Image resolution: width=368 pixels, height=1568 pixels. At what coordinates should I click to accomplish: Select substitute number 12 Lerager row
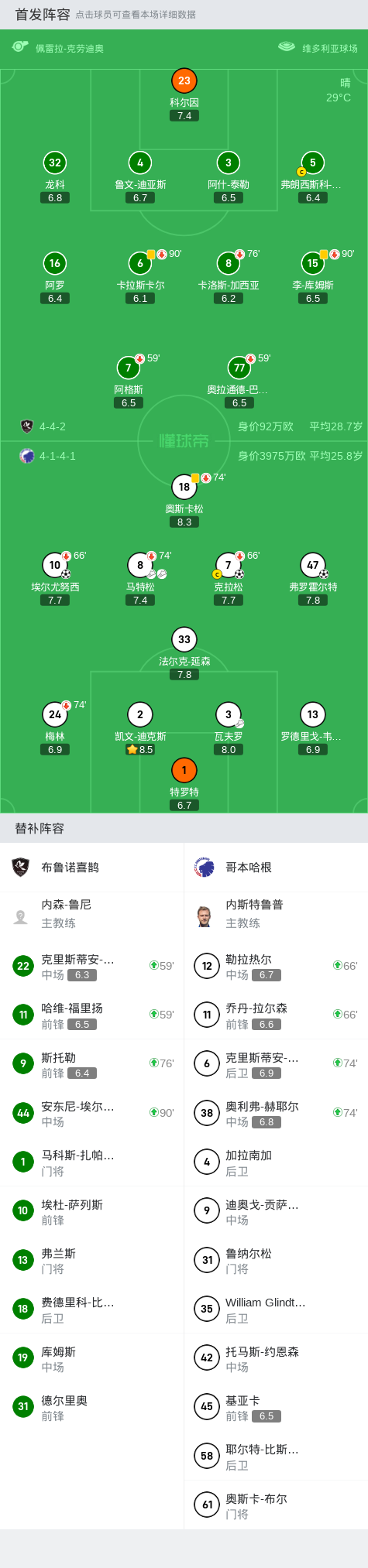click(276, 966)
